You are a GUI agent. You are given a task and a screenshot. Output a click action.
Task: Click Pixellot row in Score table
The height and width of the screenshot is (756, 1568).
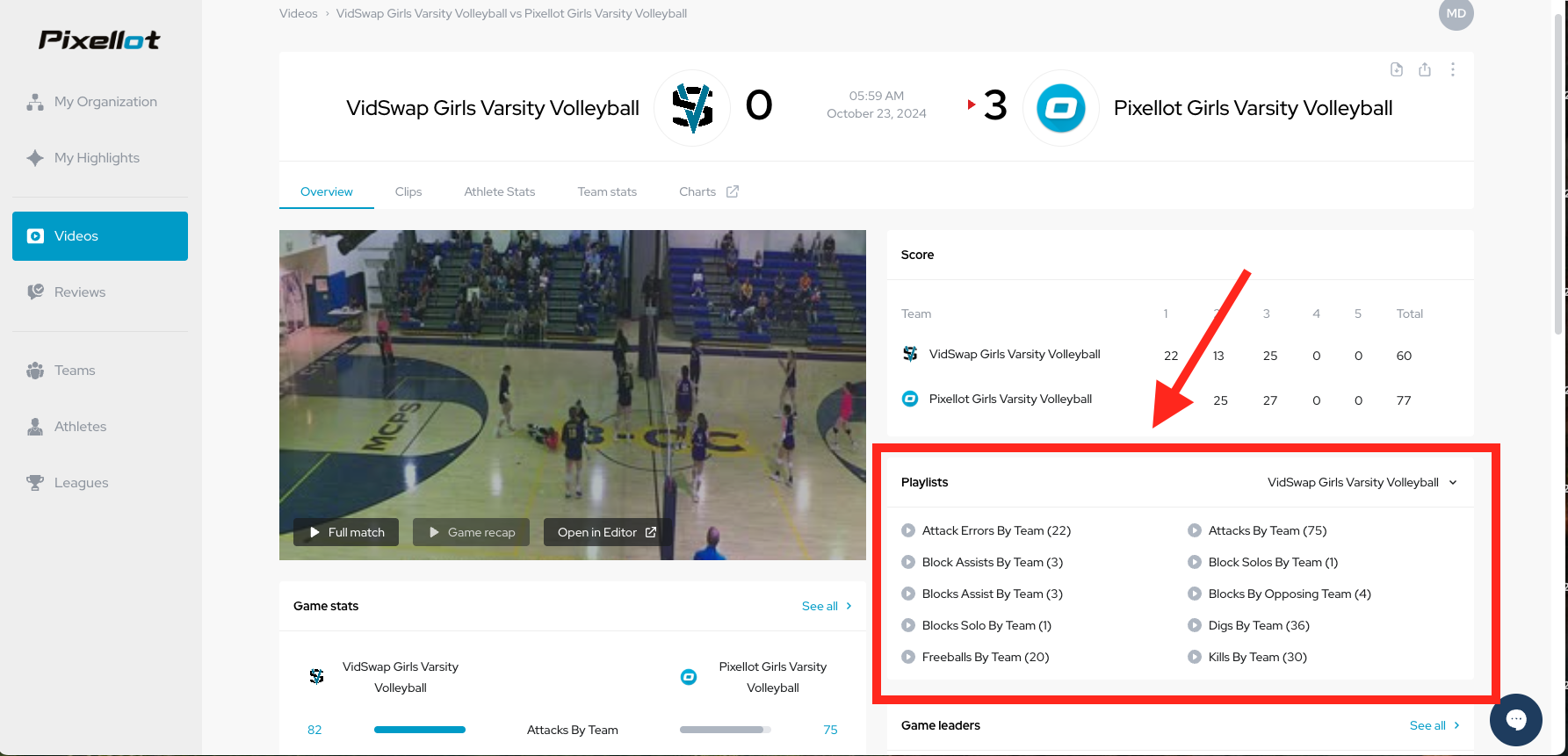1180,400
